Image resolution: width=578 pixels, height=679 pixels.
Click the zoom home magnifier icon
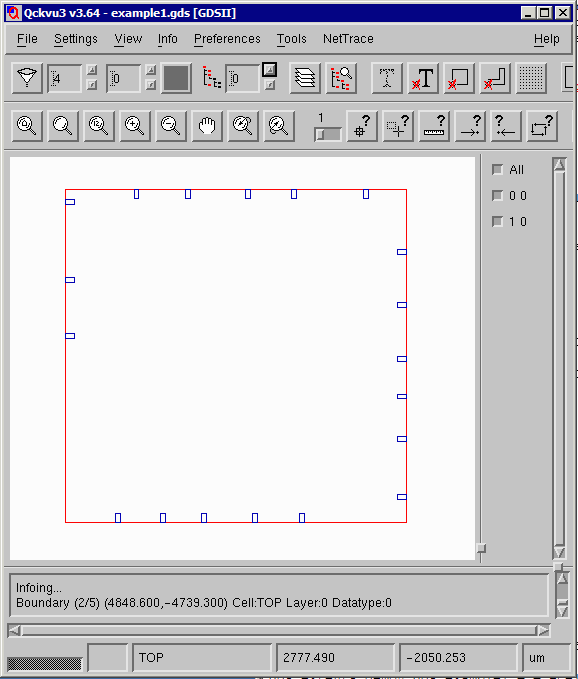click(x=27, y=126)
